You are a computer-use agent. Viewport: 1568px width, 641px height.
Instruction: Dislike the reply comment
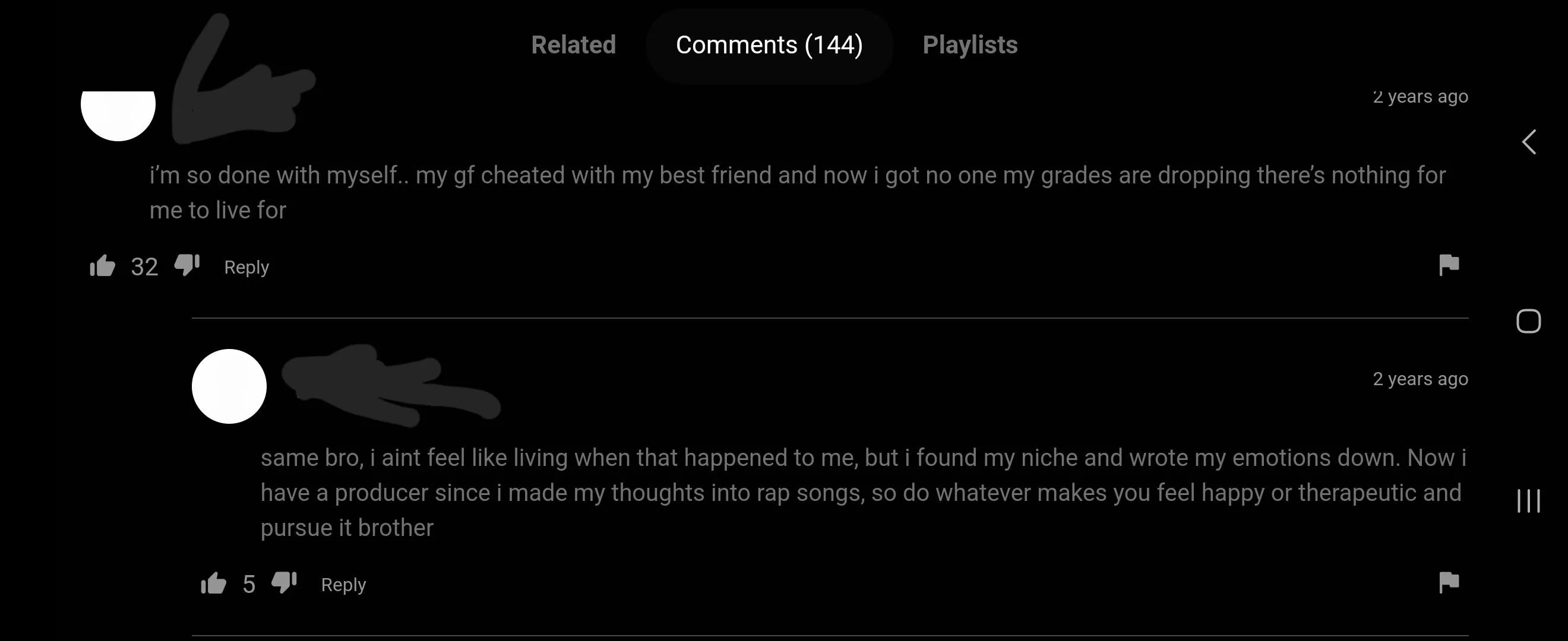[x=283, y=582]
